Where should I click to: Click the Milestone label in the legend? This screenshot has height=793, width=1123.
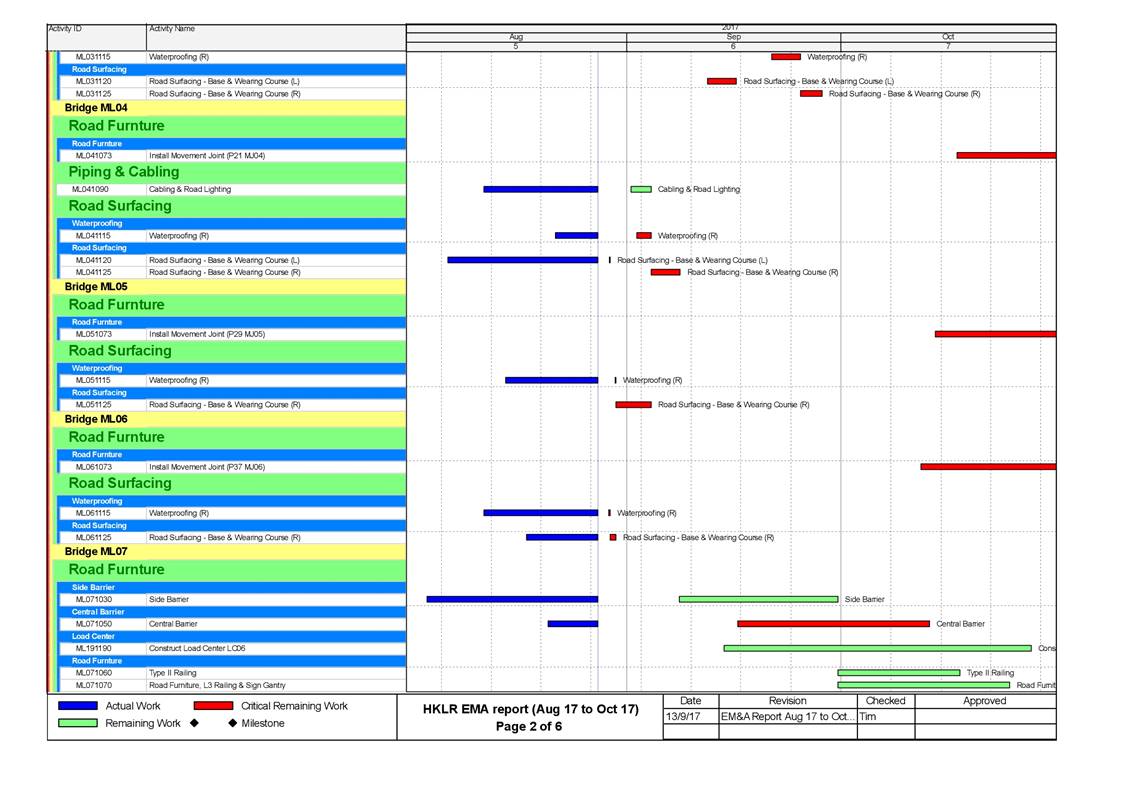(x=263, y=723)
